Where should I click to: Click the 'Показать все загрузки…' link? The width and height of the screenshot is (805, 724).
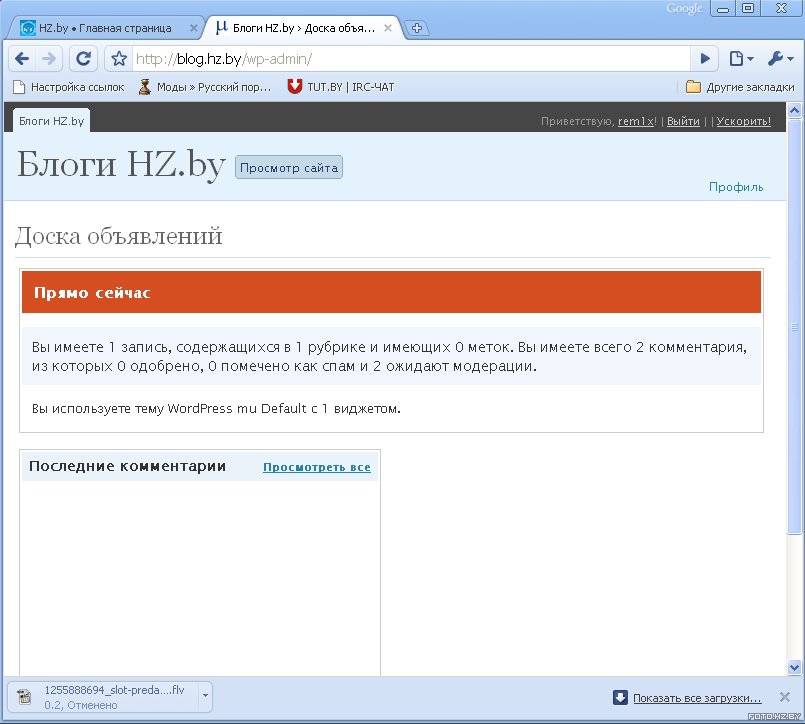(697, 698)
